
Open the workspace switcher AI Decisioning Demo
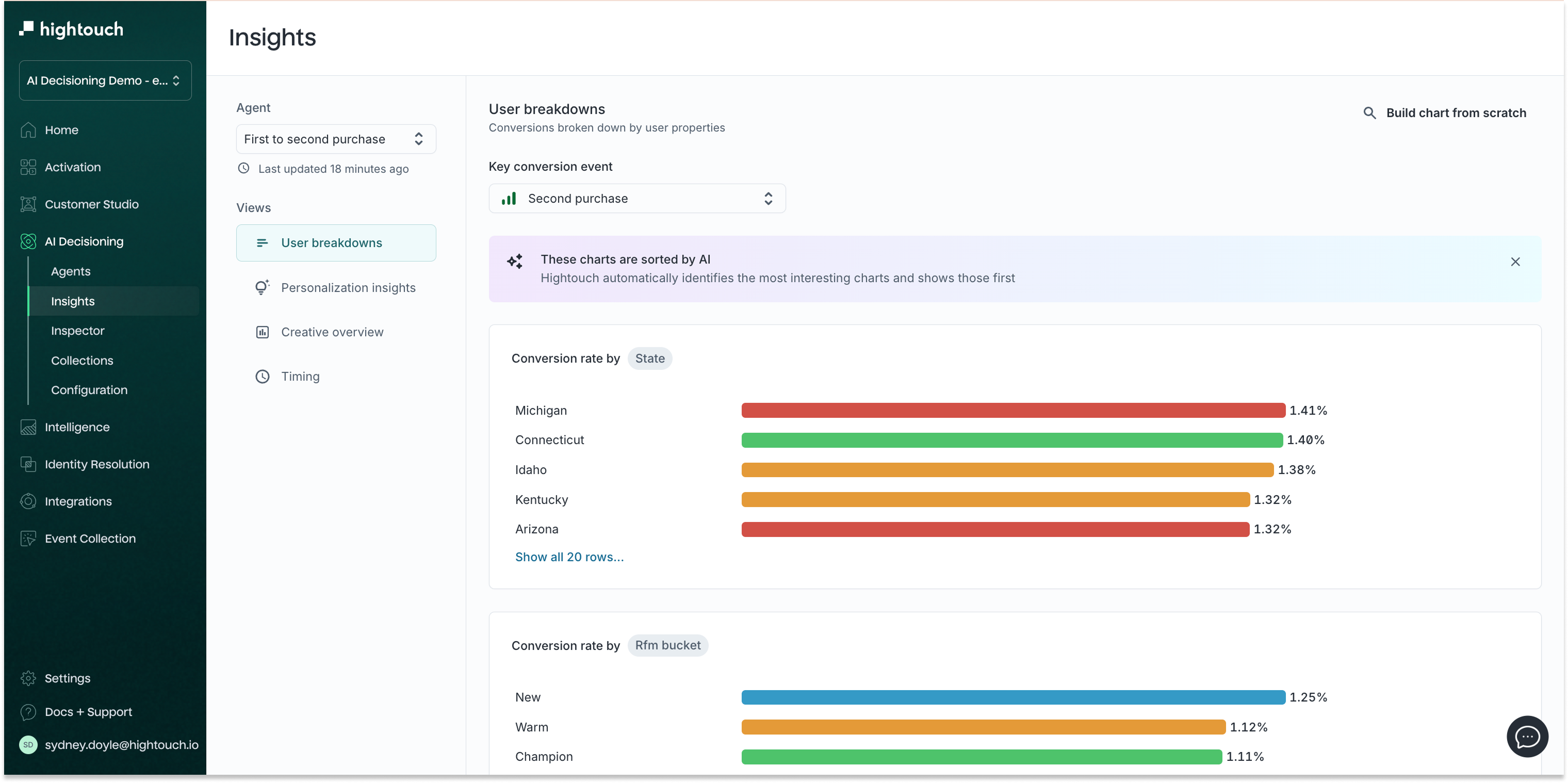click(105, 80)
